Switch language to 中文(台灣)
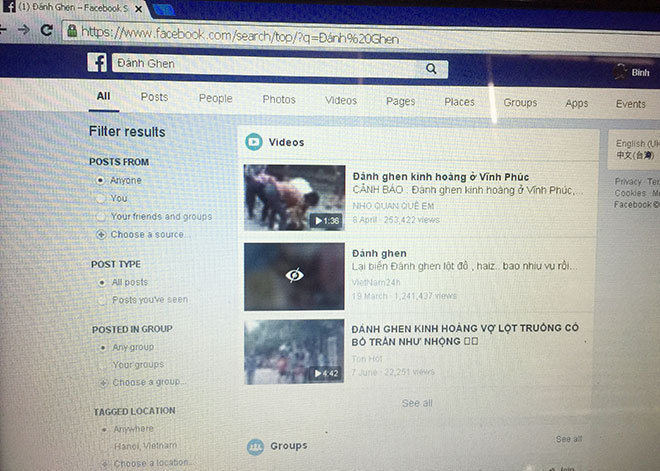The height and width of the screenshot is (471, 660). [635, 155]
